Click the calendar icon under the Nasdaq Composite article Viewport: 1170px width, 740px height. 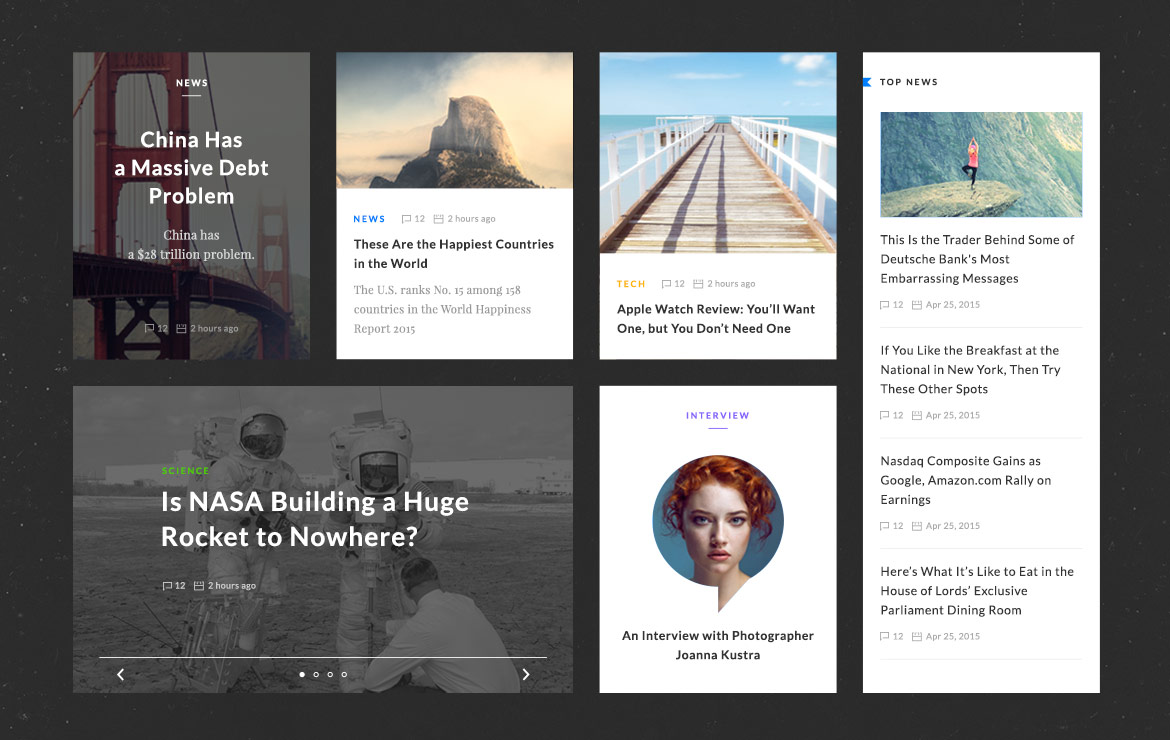(x=917, y=526)
